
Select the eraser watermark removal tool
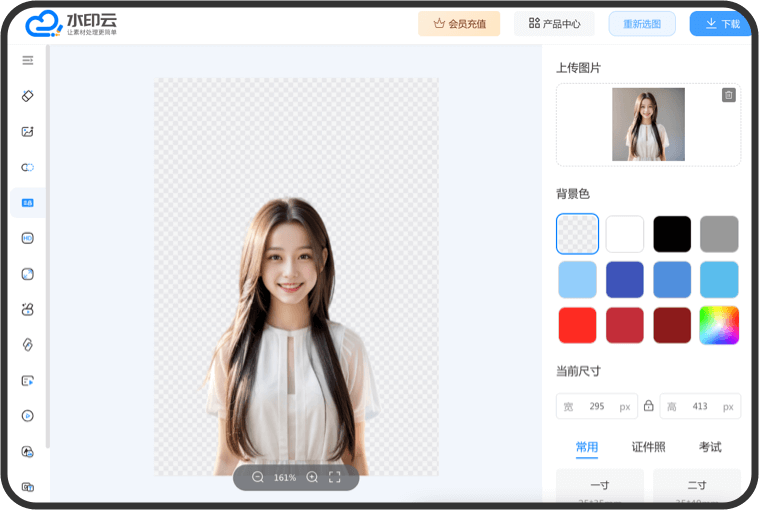[28, 96]
